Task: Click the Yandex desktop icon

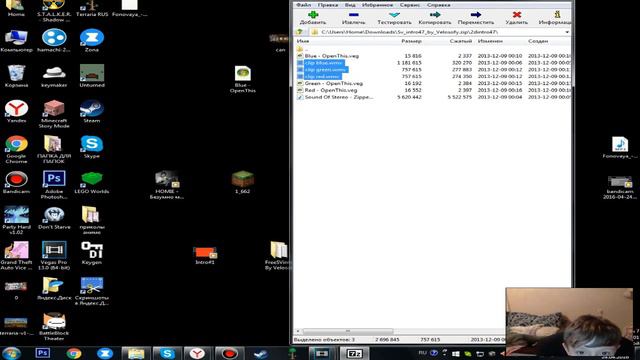Action: (16, 111)
